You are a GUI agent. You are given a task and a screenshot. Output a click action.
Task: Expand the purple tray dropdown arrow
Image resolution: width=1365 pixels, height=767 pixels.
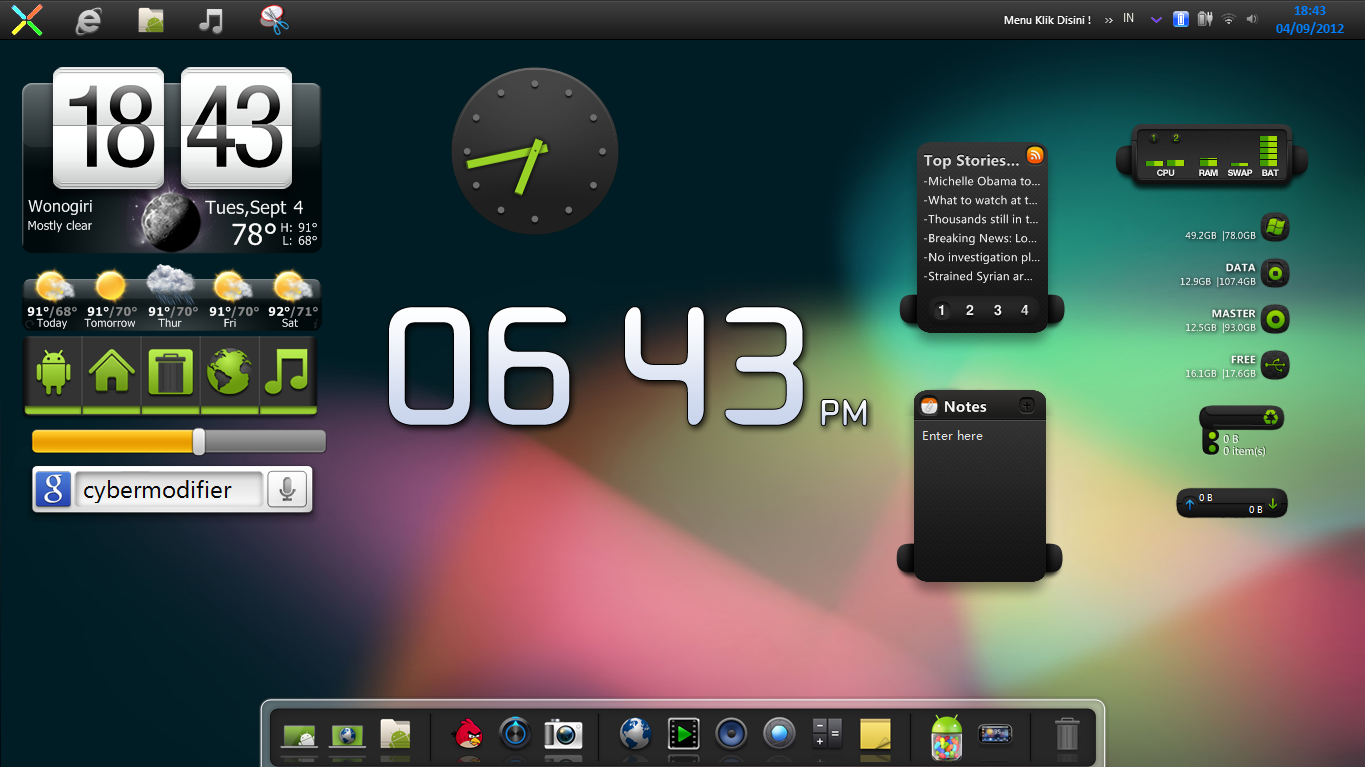1156,19
